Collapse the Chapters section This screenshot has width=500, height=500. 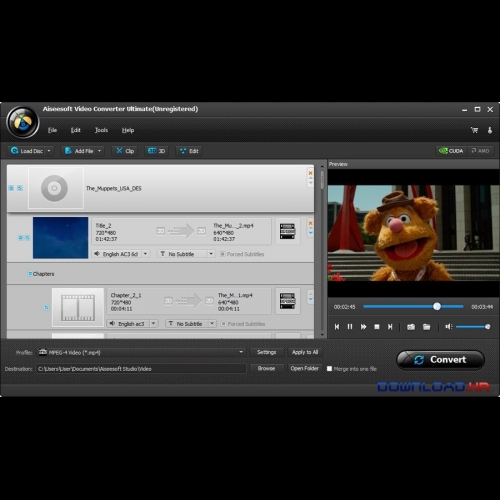tap(30, 274)
